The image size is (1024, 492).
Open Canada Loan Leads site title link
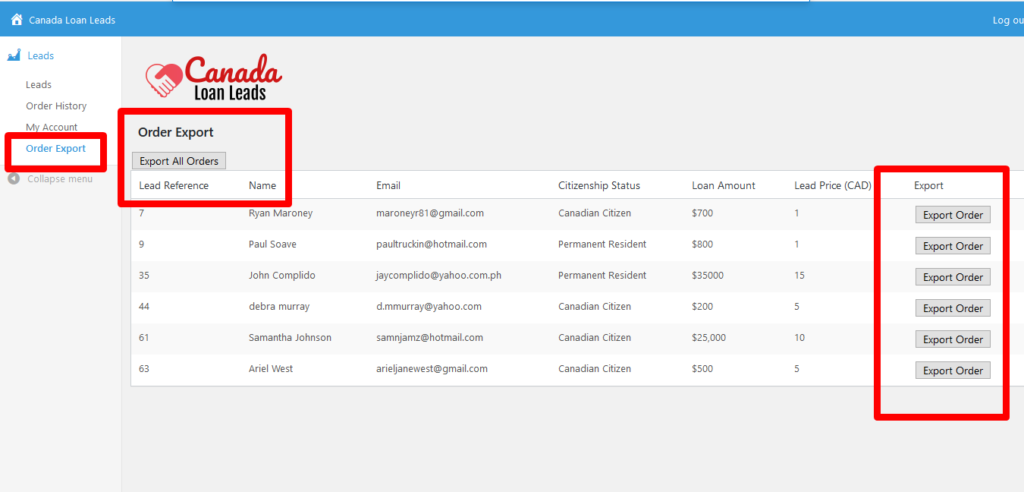[71, 20]
